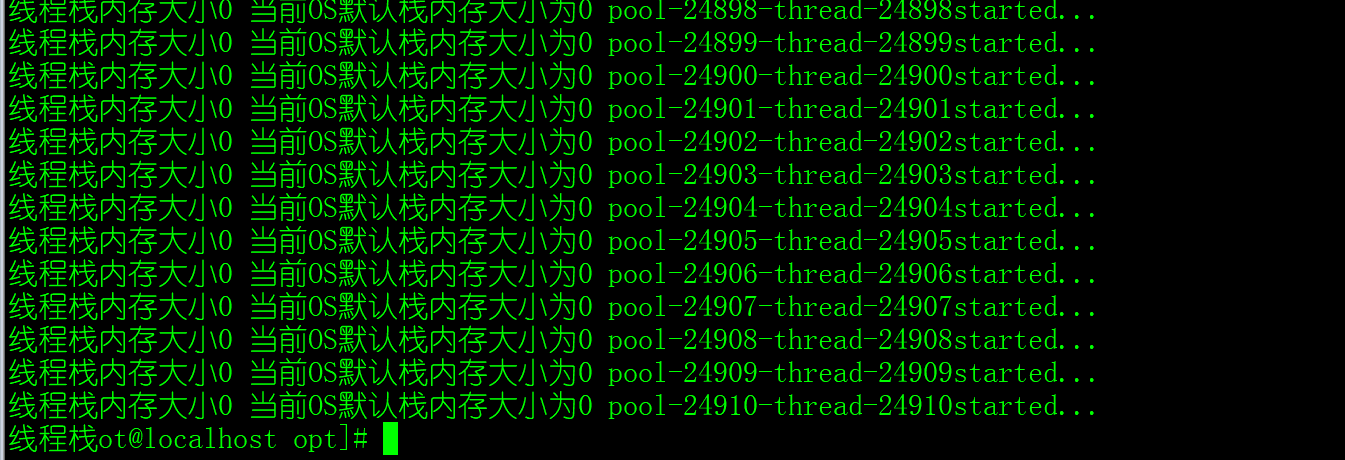Click the pool-24906-thread-24906started text
Viewport: 1345px width, 460px height.
point(852,275)
